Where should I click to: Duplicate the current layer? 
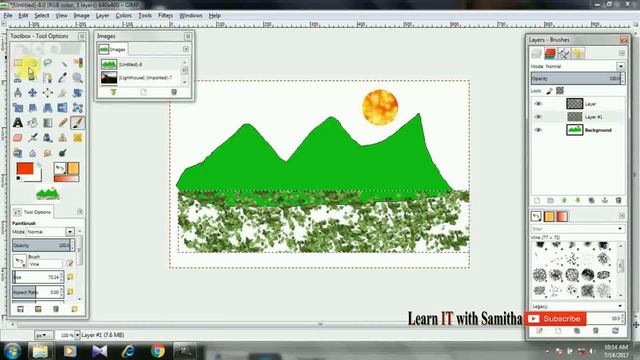pos(591,200)
